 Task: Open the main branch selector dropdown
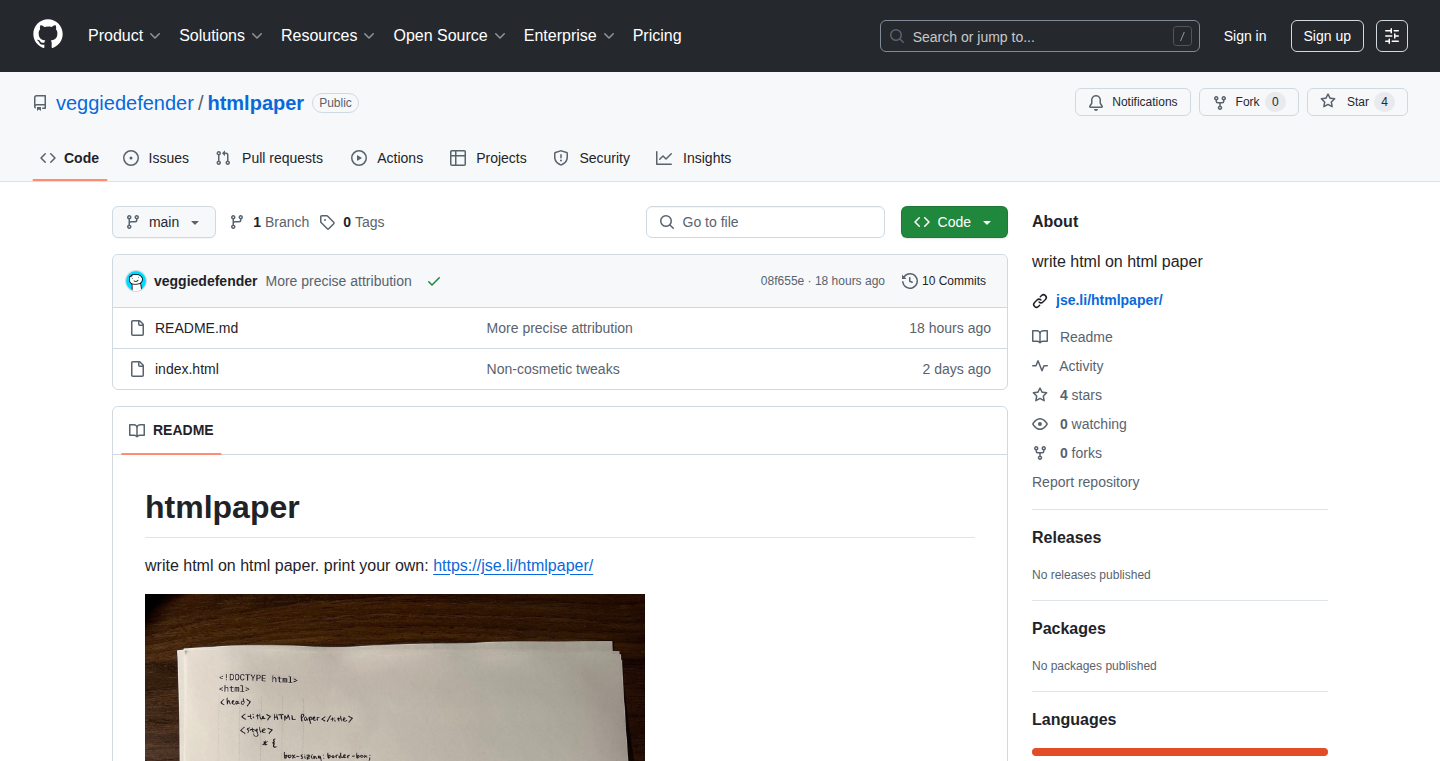pos(164,222)
